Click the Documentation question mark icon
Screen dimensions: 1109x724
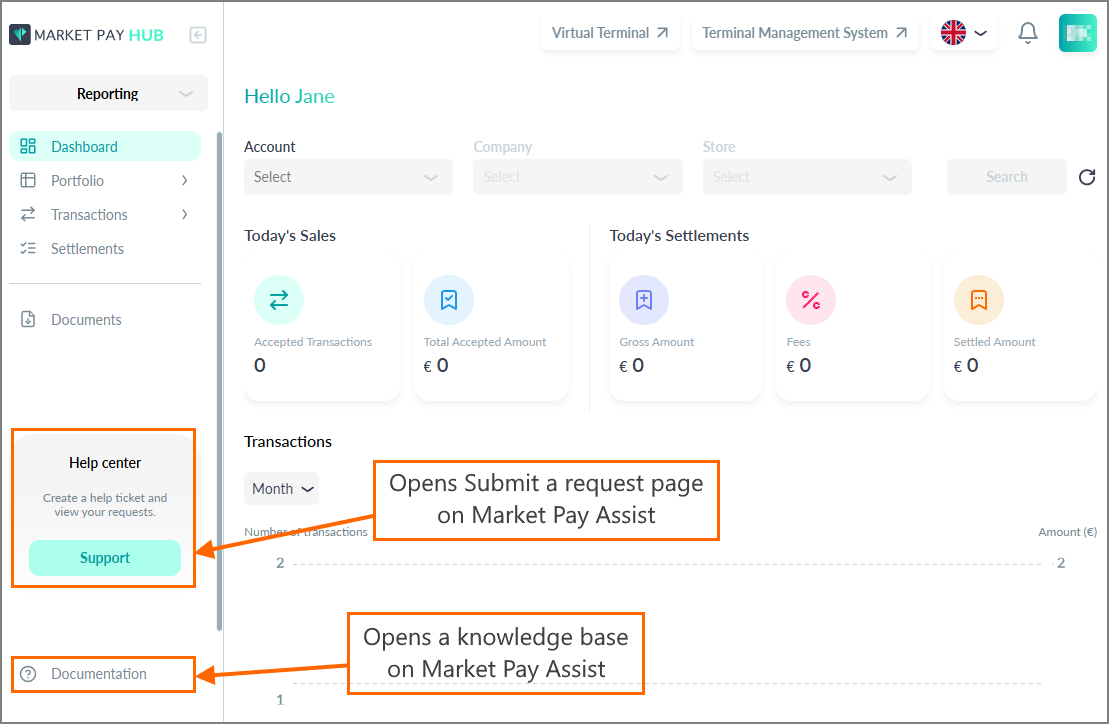(28, 674)
